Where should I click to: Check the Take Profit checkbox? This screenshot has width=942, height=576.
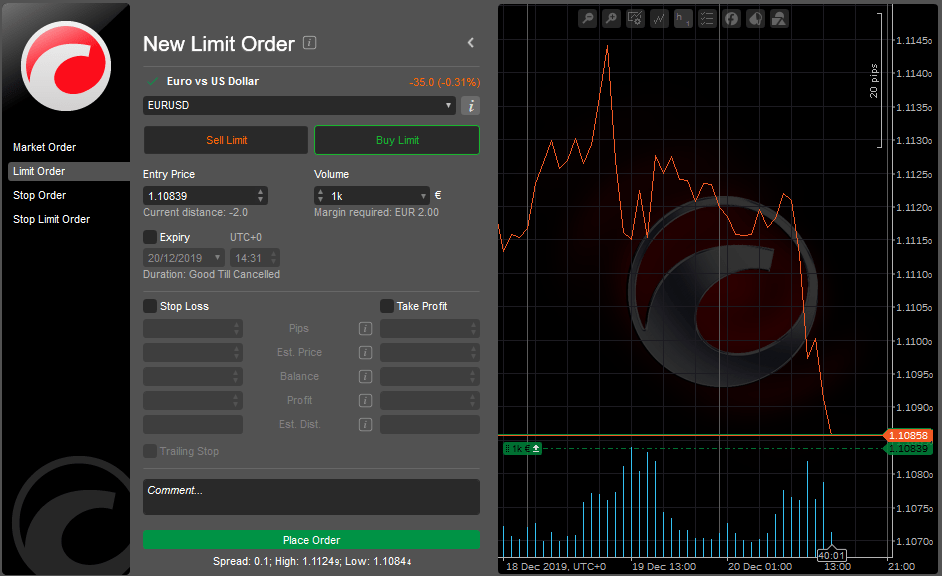[x=387, y=306]
